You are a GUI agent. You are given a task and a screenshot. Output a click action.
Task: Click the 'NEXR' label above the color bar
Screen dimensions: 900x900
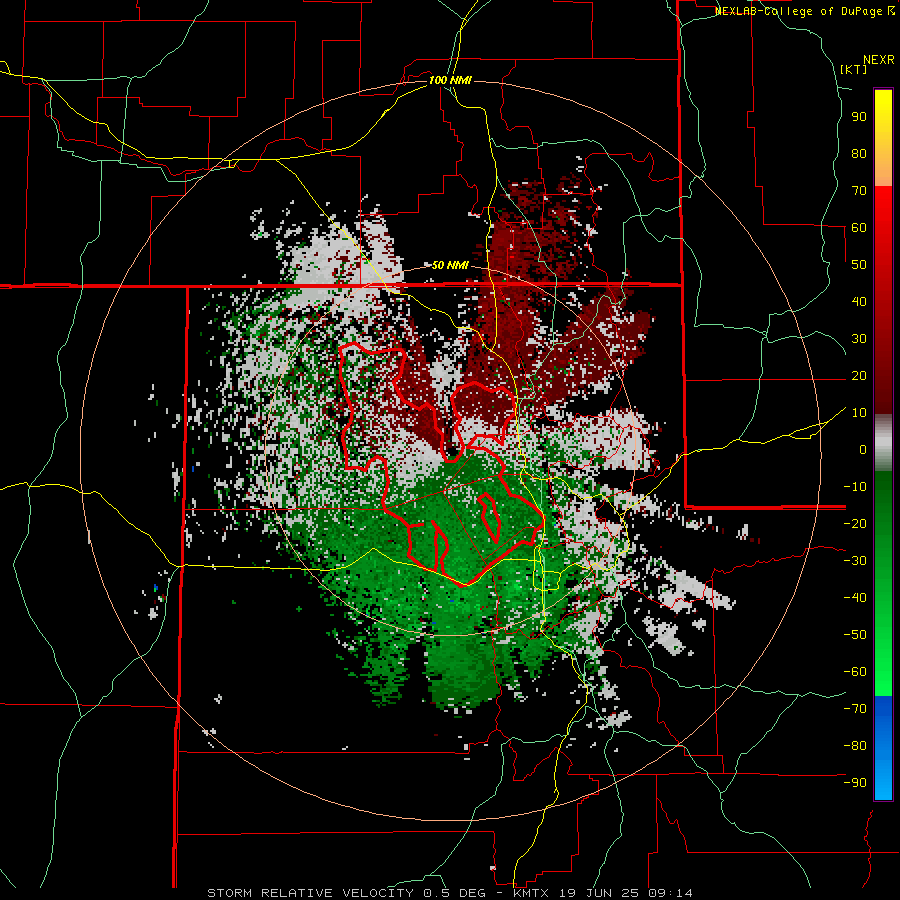click(879, 60)
